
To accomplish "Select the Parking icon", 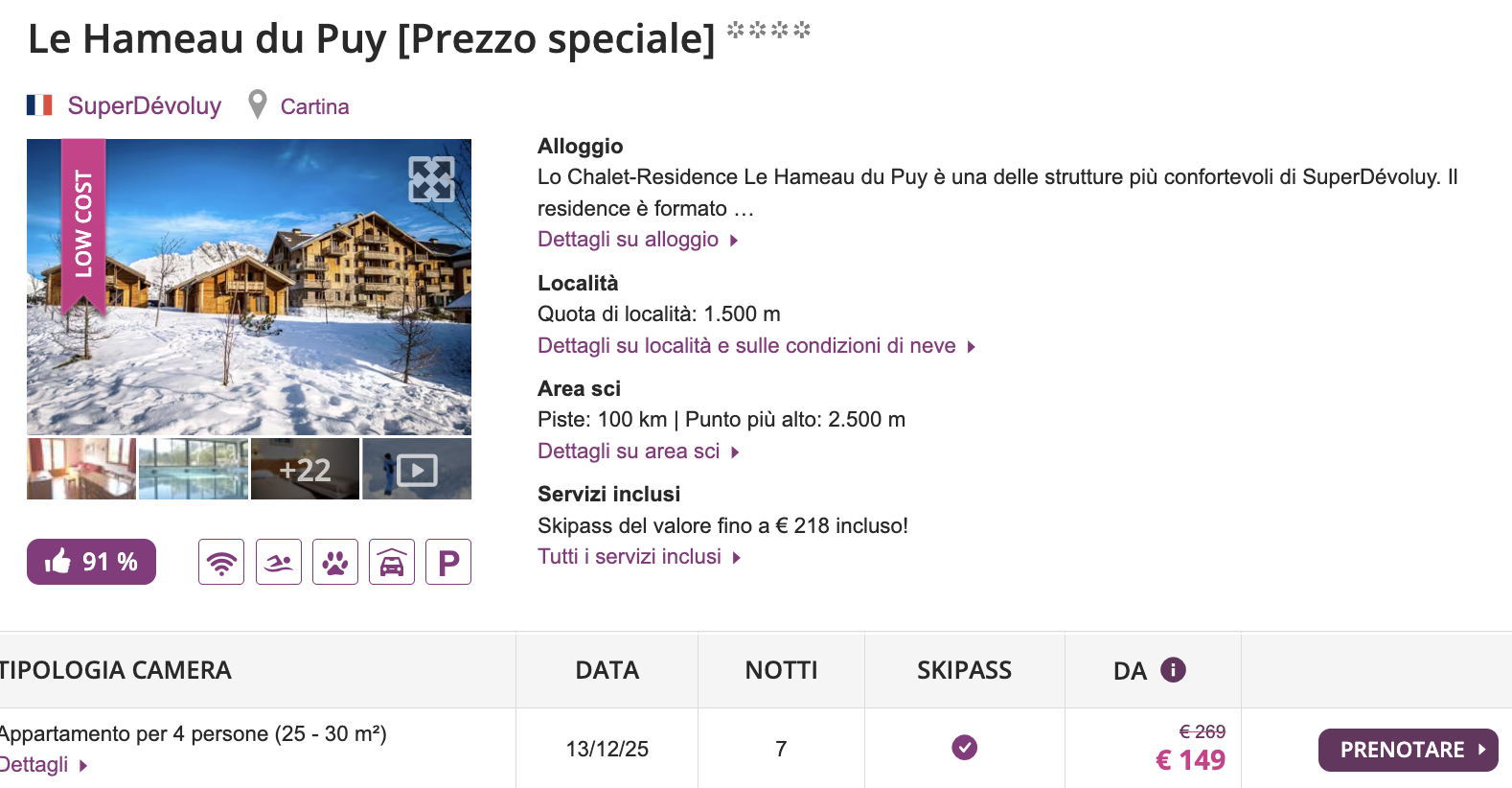I will 447,562.
